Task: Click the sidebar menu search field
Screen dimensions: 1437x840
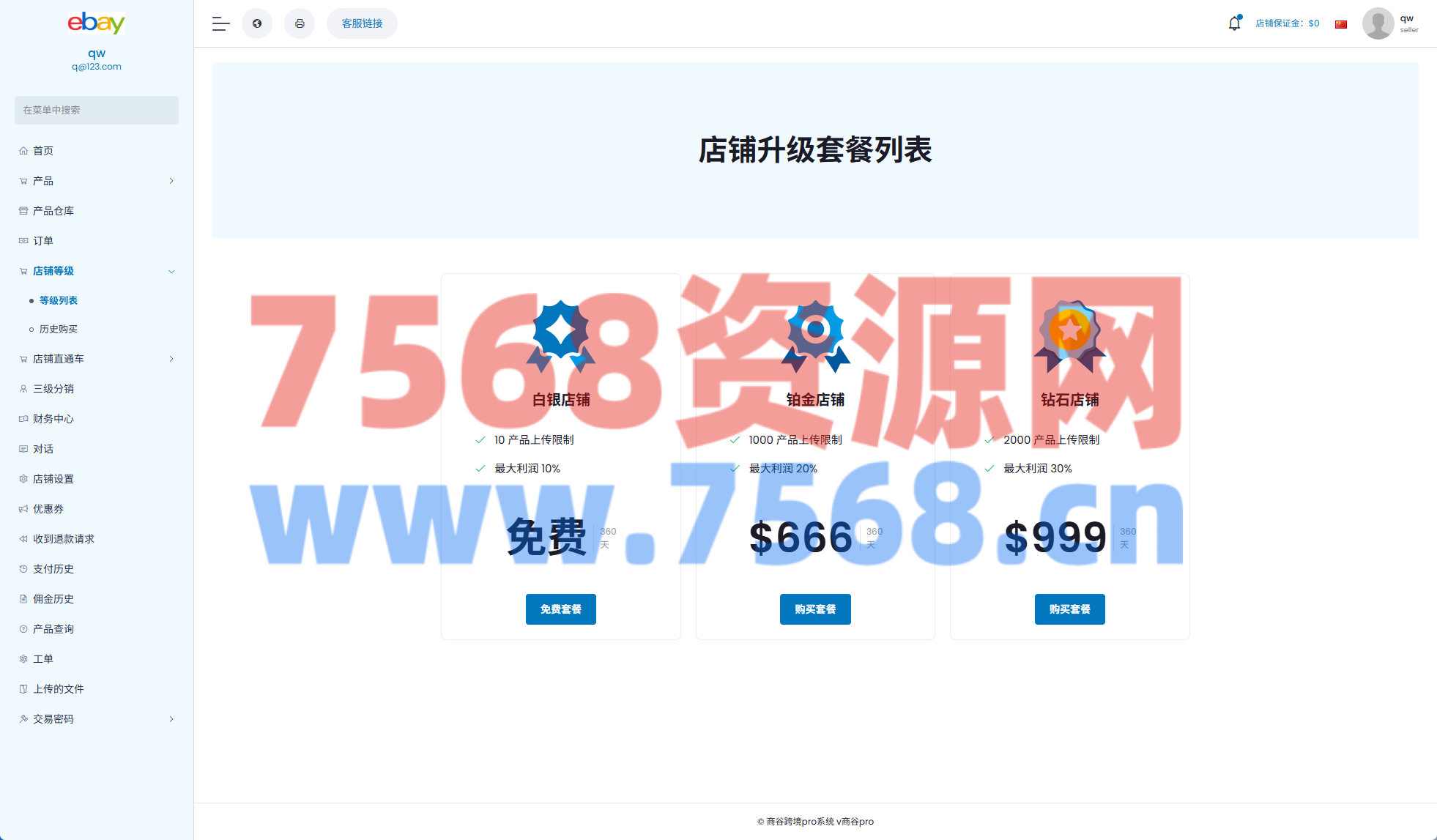Action: coord(97,110)
